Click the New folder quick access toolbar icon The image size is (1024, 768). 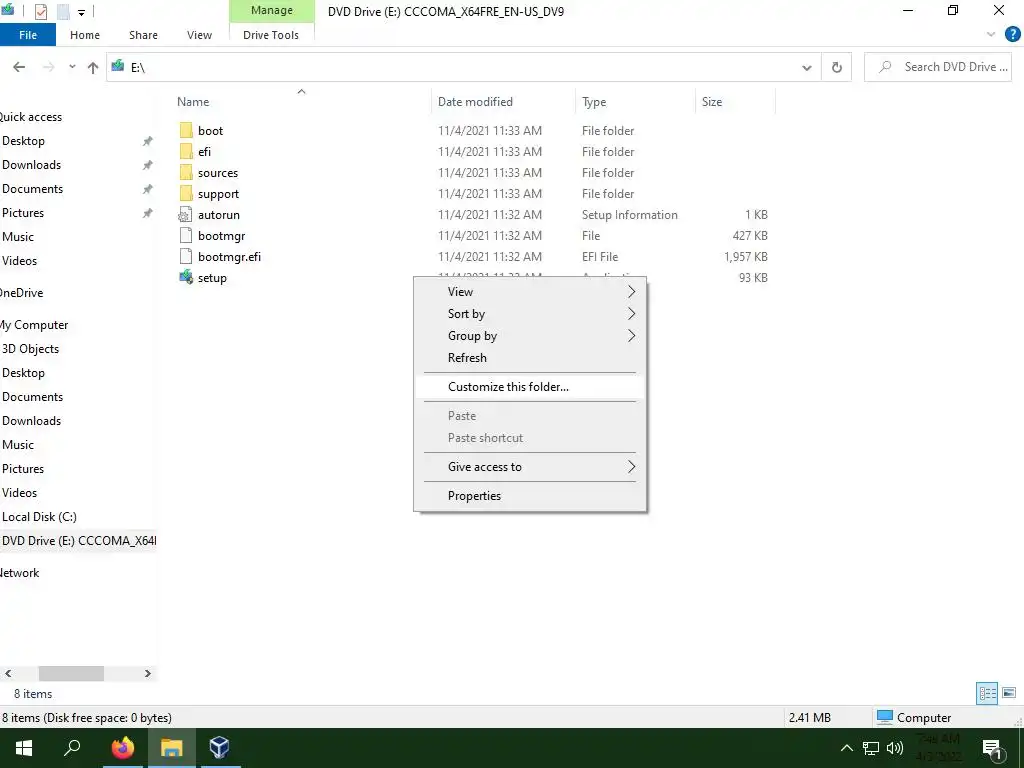coord(63,11)
